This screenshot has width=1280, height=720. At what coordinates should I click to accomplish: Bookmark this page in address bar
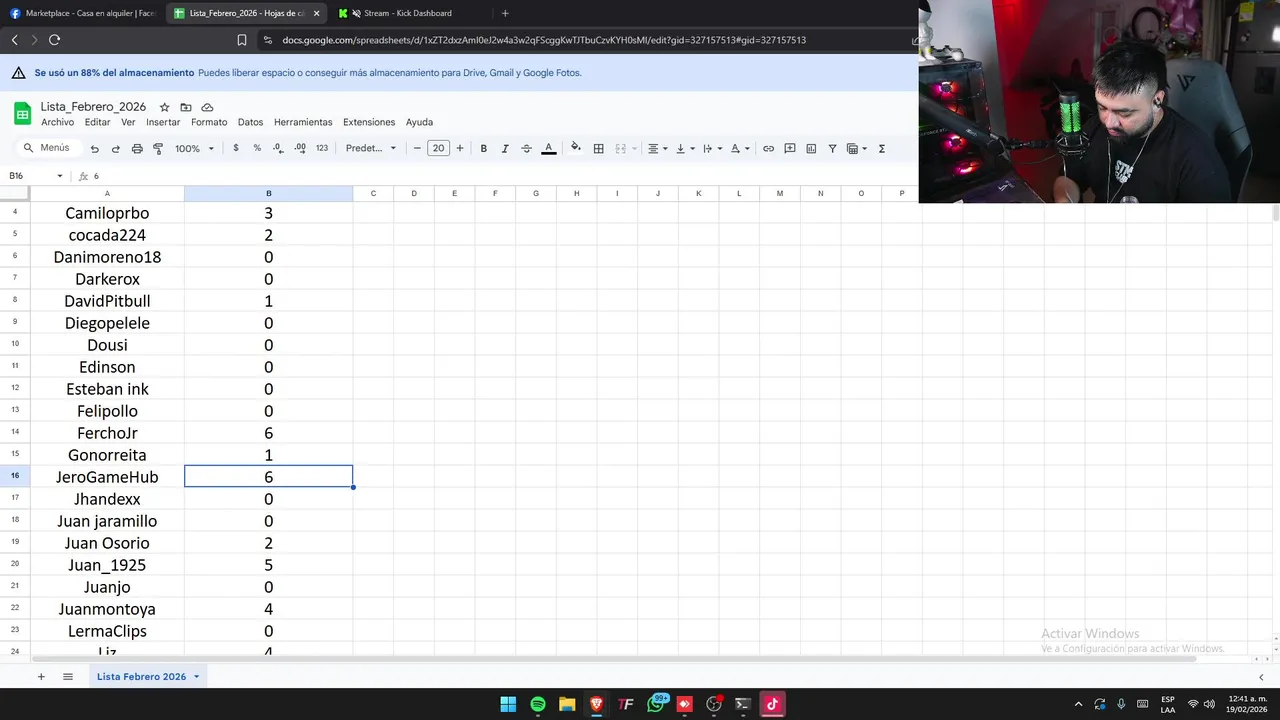click(x=242, y=40)
